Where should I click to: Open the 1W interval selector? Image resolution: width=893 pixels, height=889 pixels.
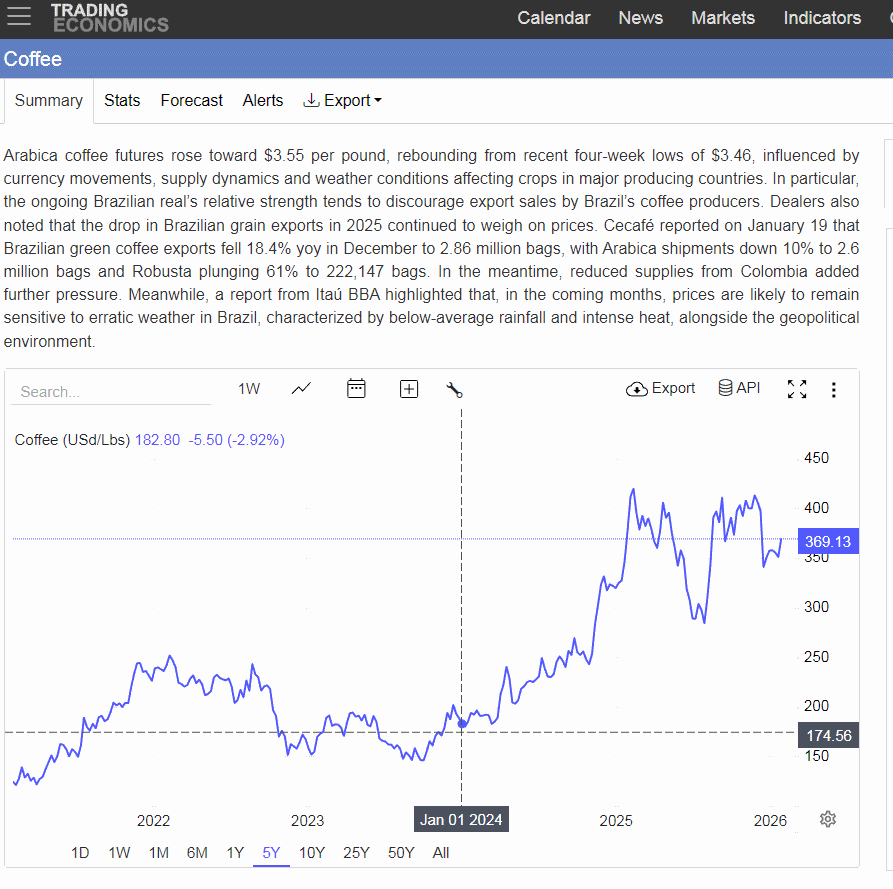(x=249, y=389)
